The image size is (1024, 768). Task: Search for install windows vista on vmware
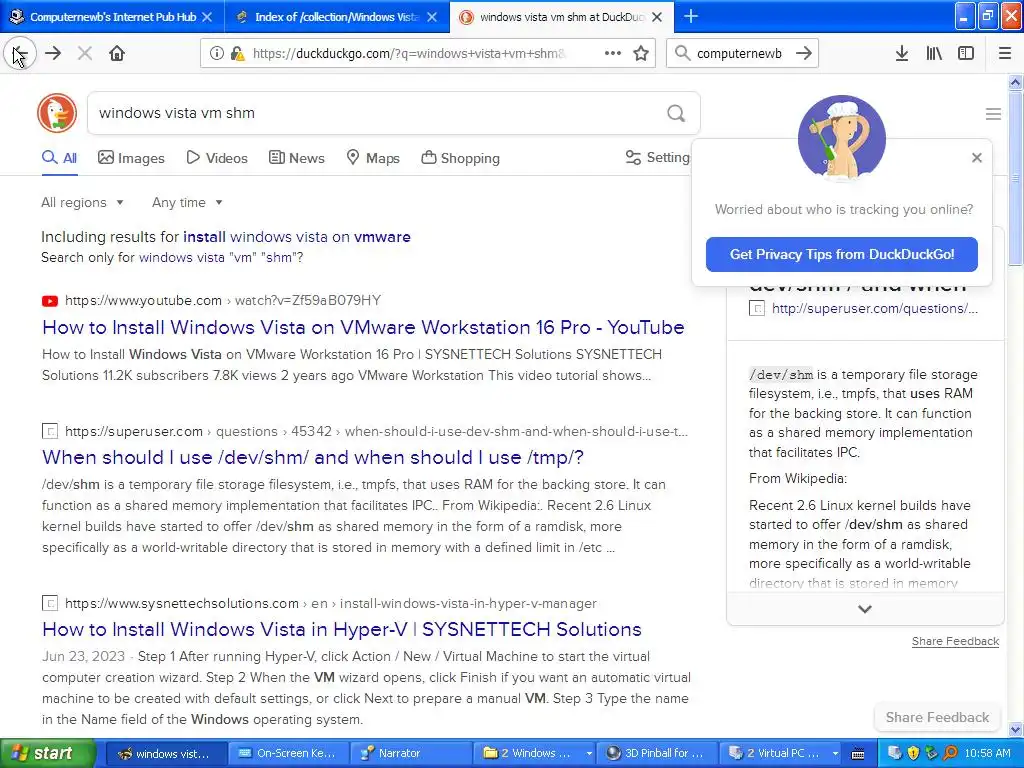tap(296, 237)
